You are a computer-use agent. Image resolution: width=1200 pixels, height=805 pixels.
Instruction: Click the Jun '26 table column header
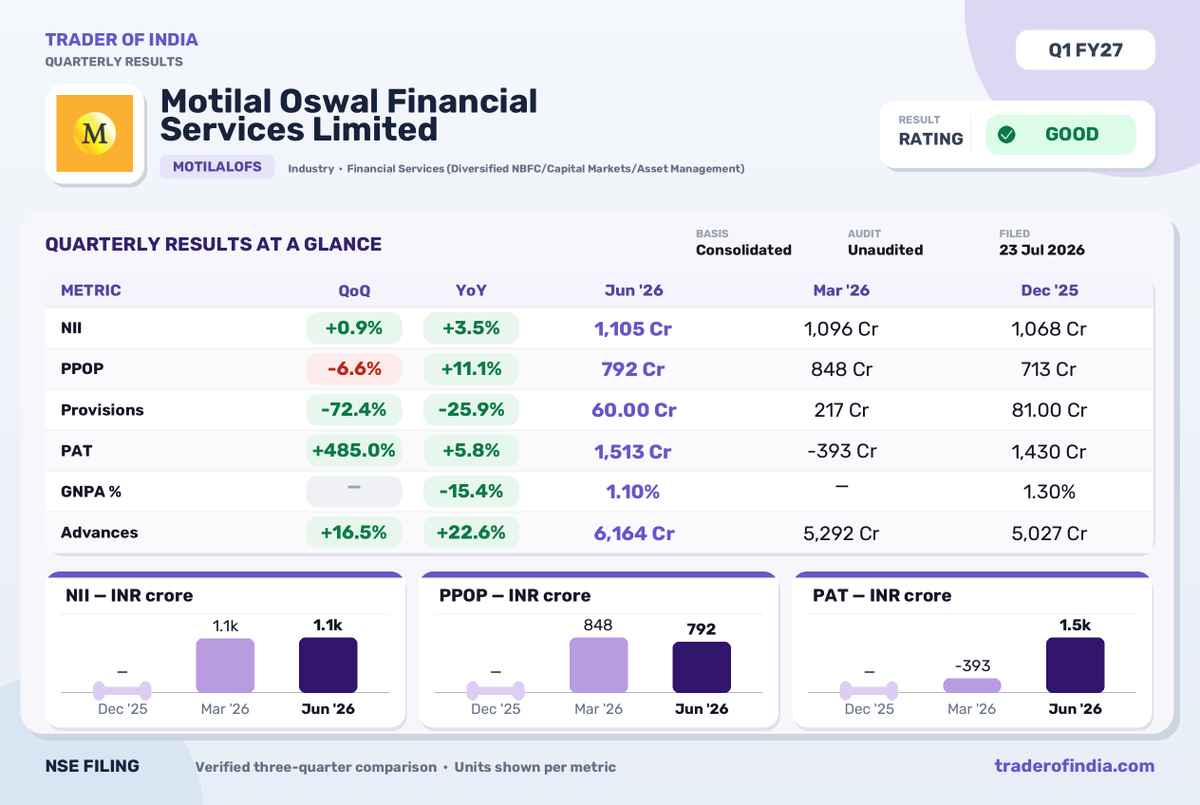pos(634,291)
